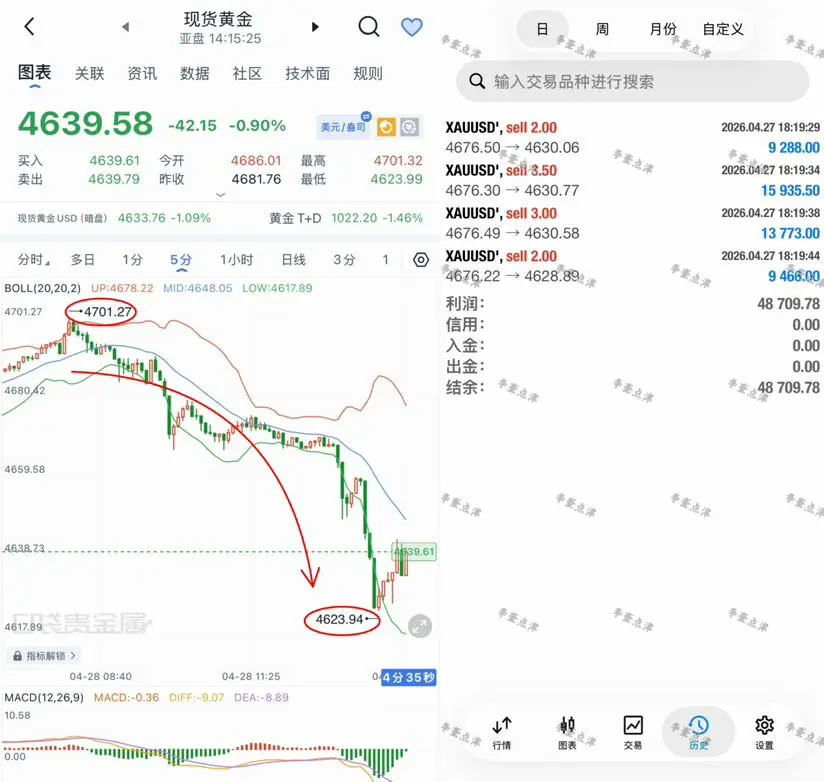Select 月份 period filter
Viewport: 824px width, 782px height.
click(x=663, y=29)
